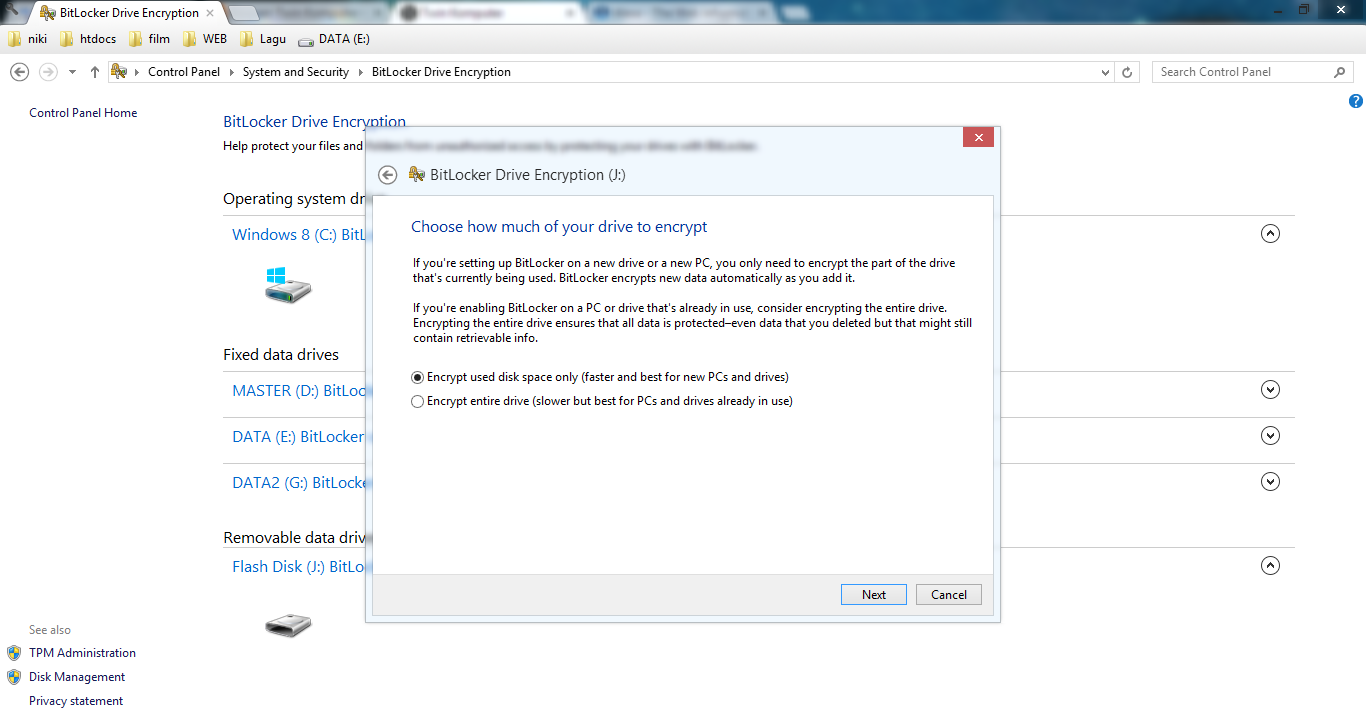Click Control Panel breadcrumb
The height and width of the screenshot is (728, 1366).
(x=184, y=72)
